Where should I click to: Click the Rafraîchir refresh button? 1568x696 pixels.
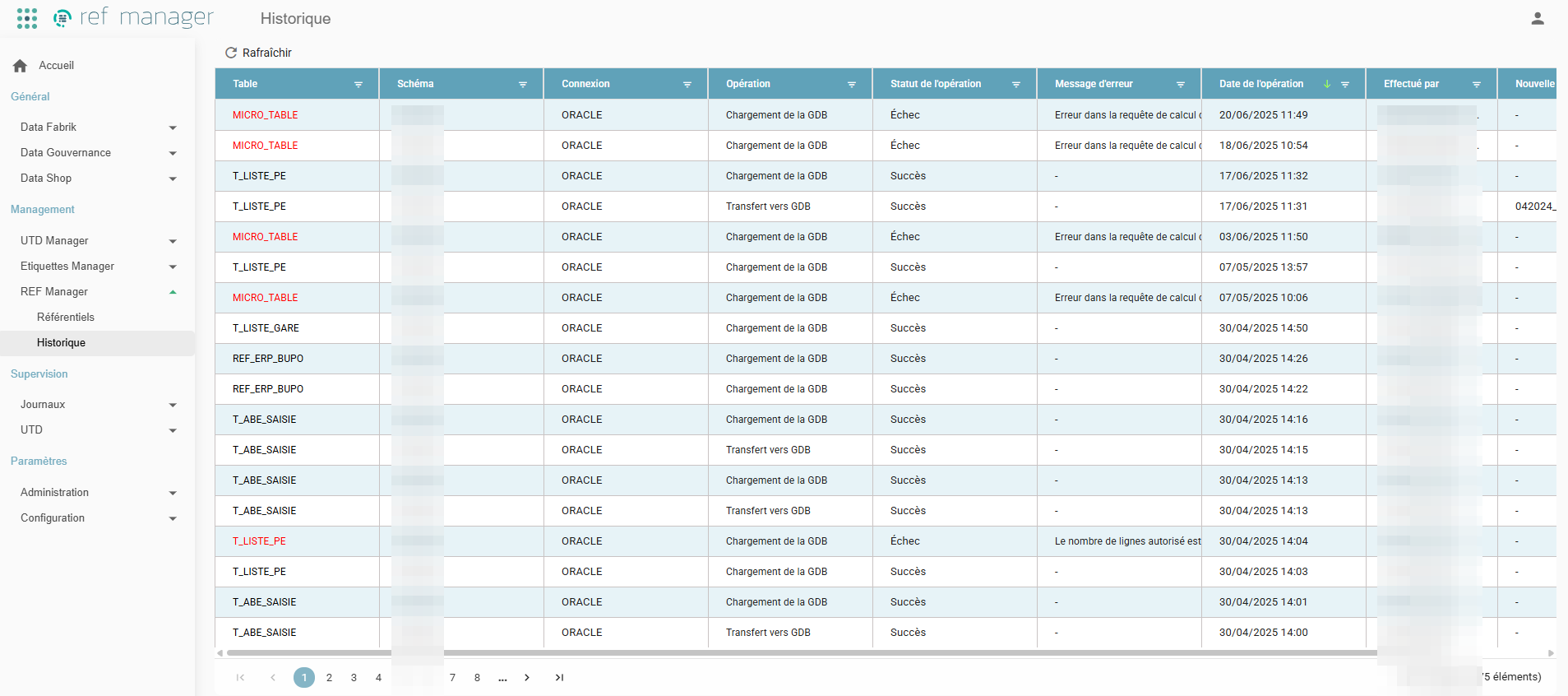[x=258, y=53]
